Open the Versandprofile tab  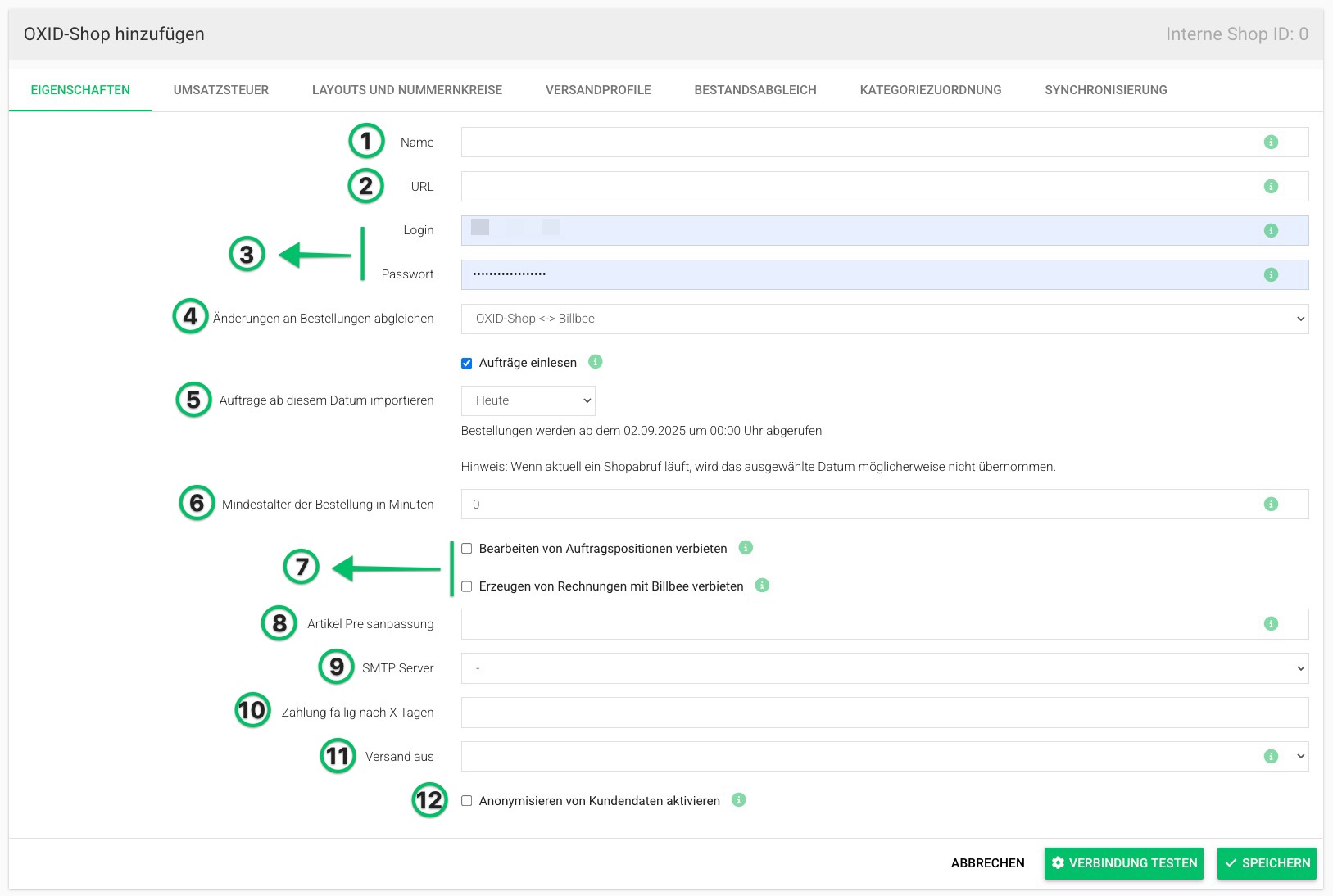pyautogui.click(x=598, y=90)
